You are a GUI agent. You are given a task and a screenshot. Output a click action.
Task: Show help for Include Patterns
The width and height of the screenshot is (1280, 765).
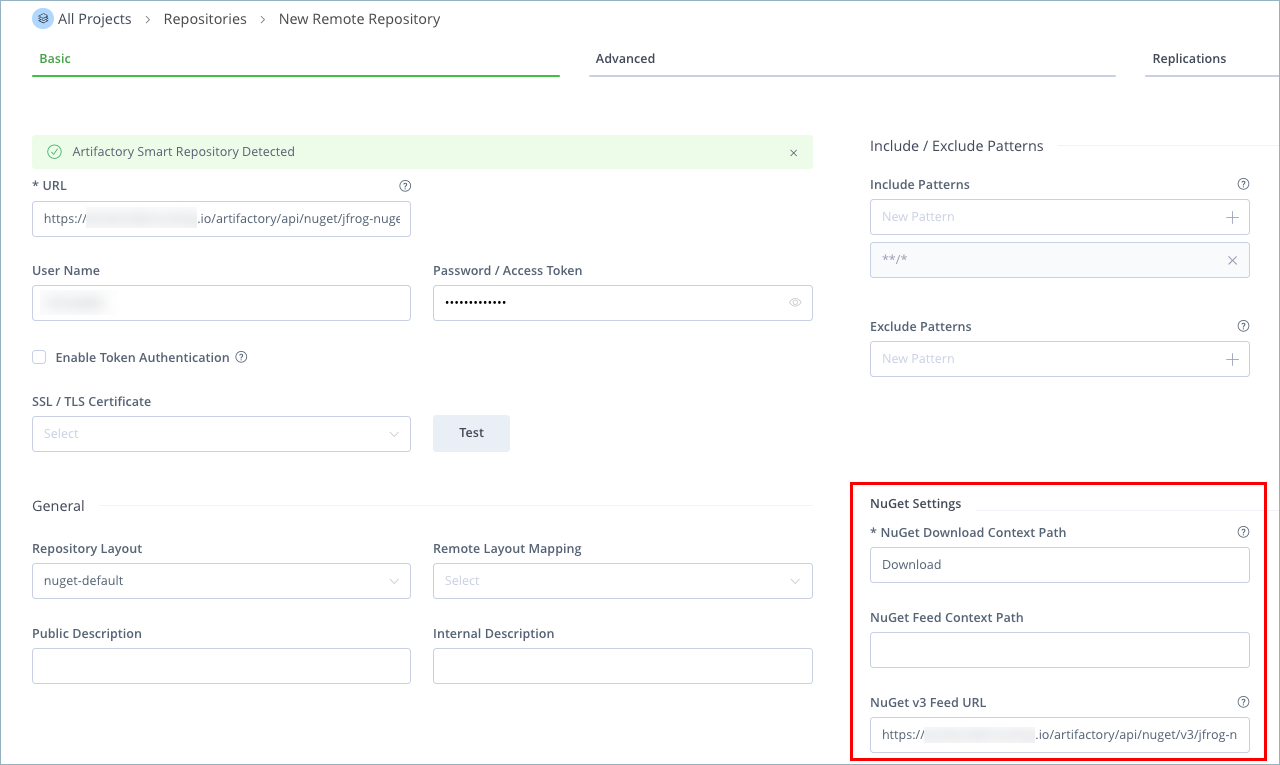pyautogui.click(x=1243, y=184)
